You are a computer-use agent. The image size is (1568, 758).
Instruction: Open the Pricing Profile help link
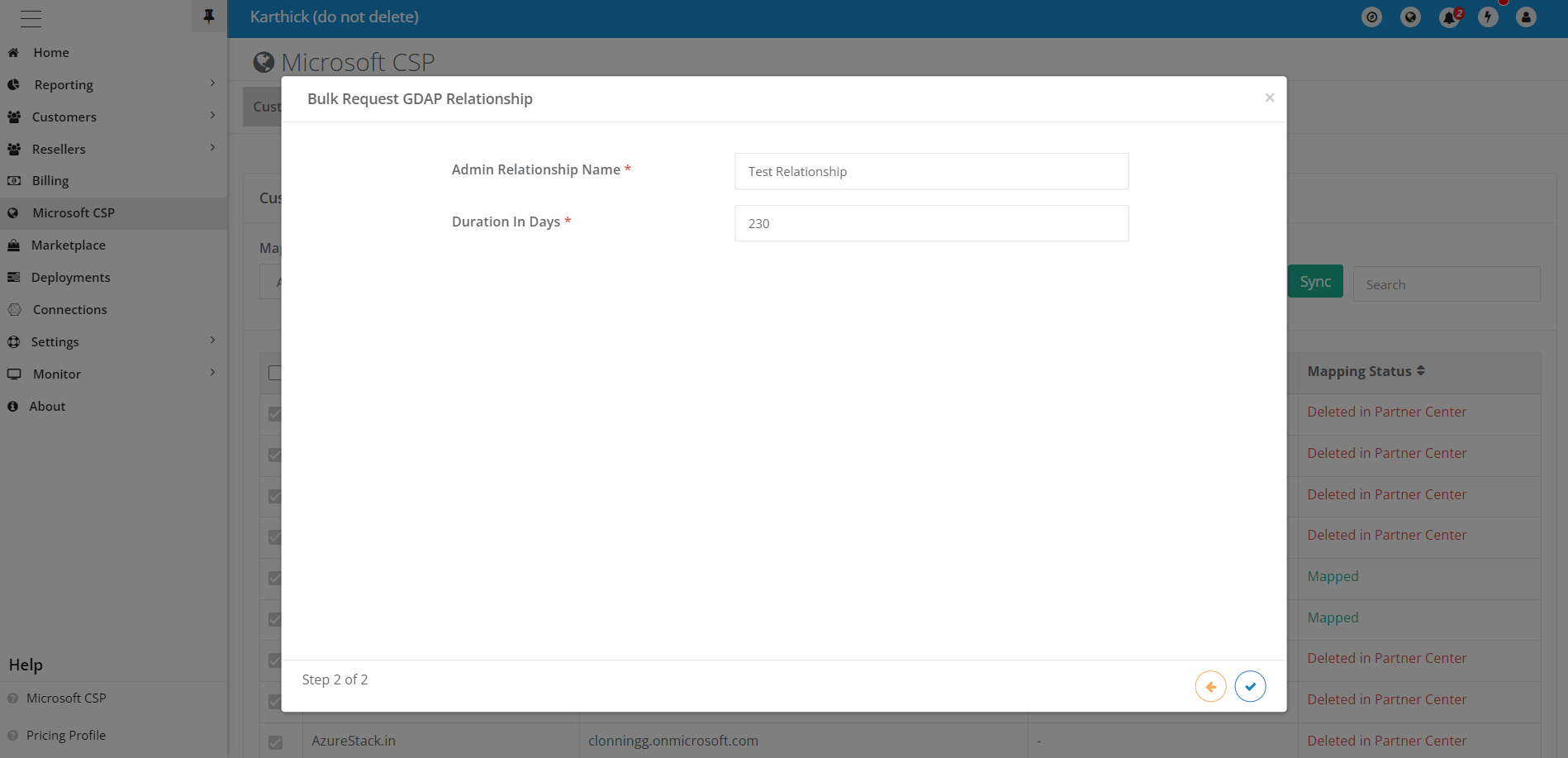pyautogui.click(x=66, y=735)
